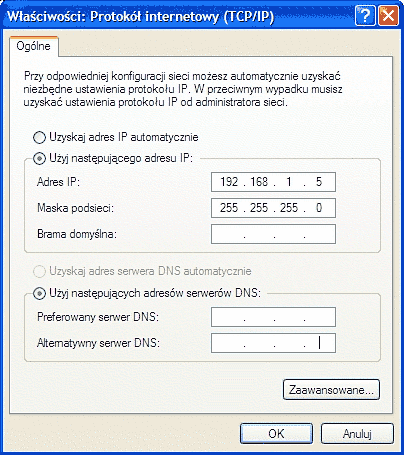
Task: Click the first 255 octet of Maska podsieci
Action: [229, 208]
